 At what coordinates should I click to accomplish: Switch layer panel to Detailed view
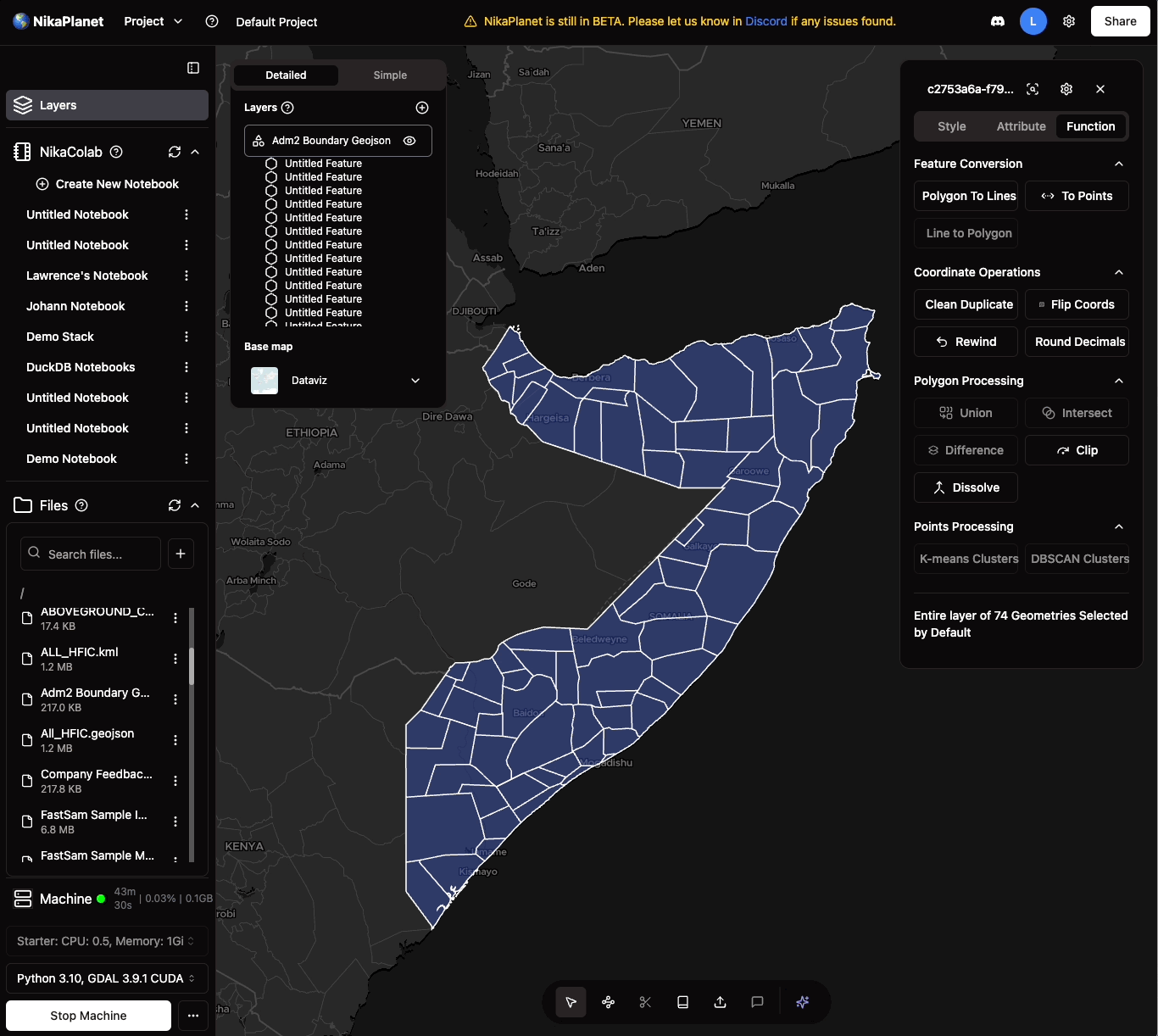[286, 75]
